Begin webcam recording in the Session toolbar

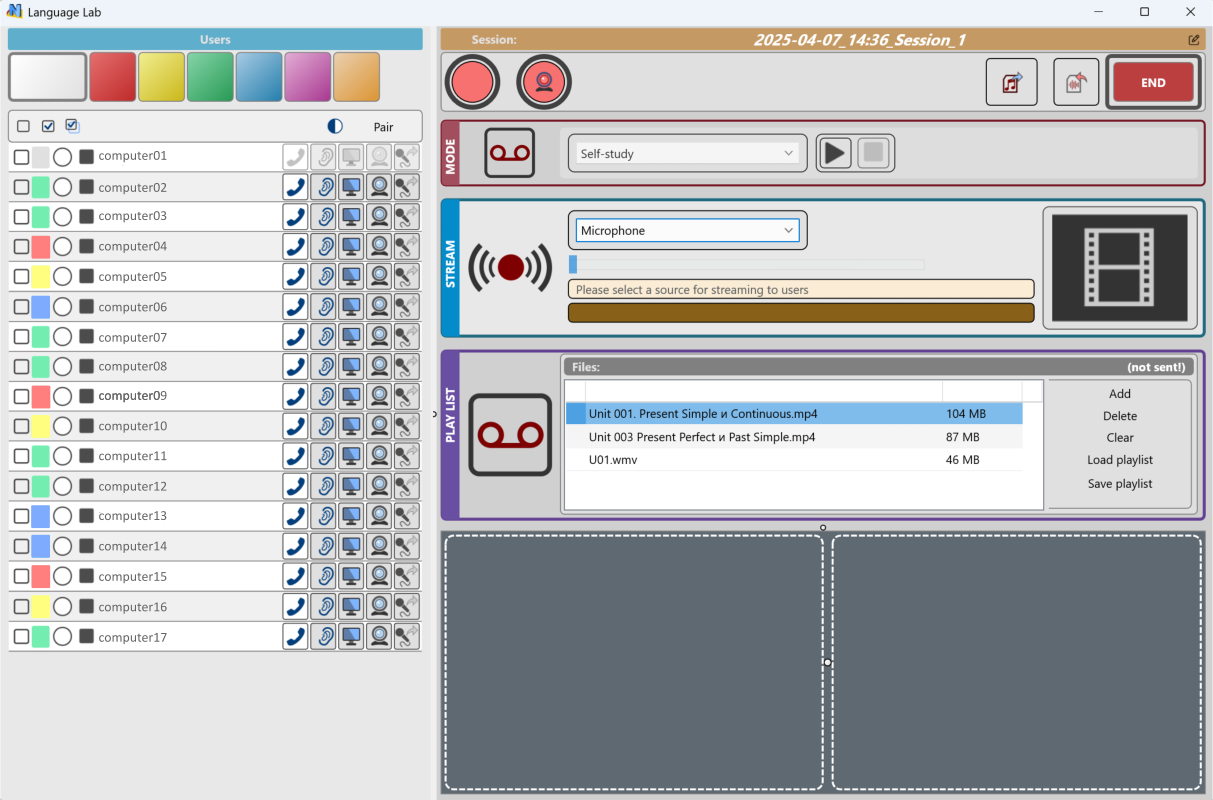(x=543, y=81)
